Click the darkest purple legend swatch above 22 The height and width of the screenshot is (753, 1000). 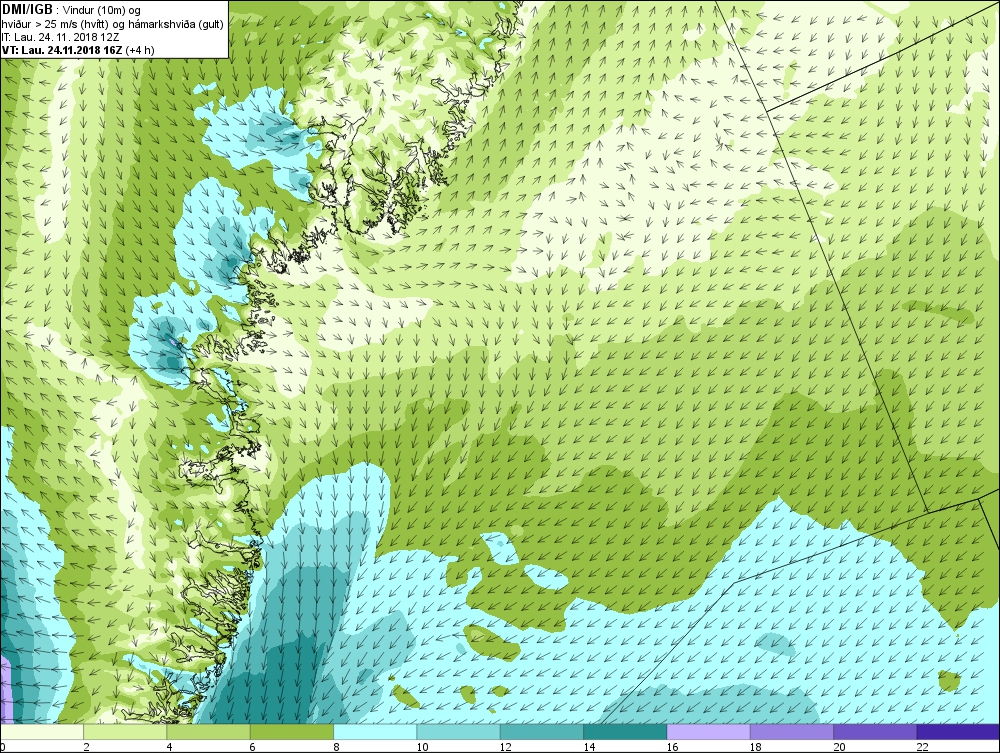click(x=958, y=732)
